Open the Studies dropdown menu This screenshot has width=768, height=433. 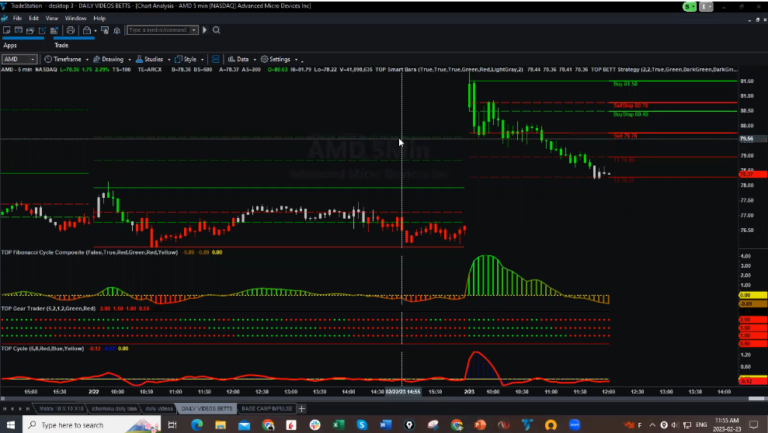point(151,59)
